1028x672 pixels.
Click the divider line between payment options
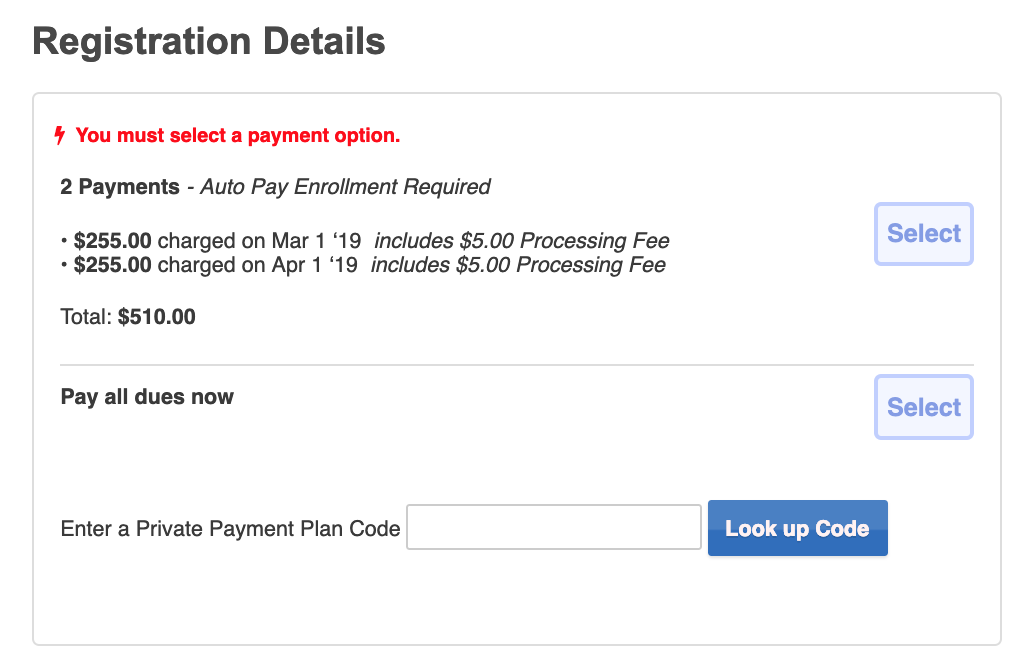tap(517, 365)
